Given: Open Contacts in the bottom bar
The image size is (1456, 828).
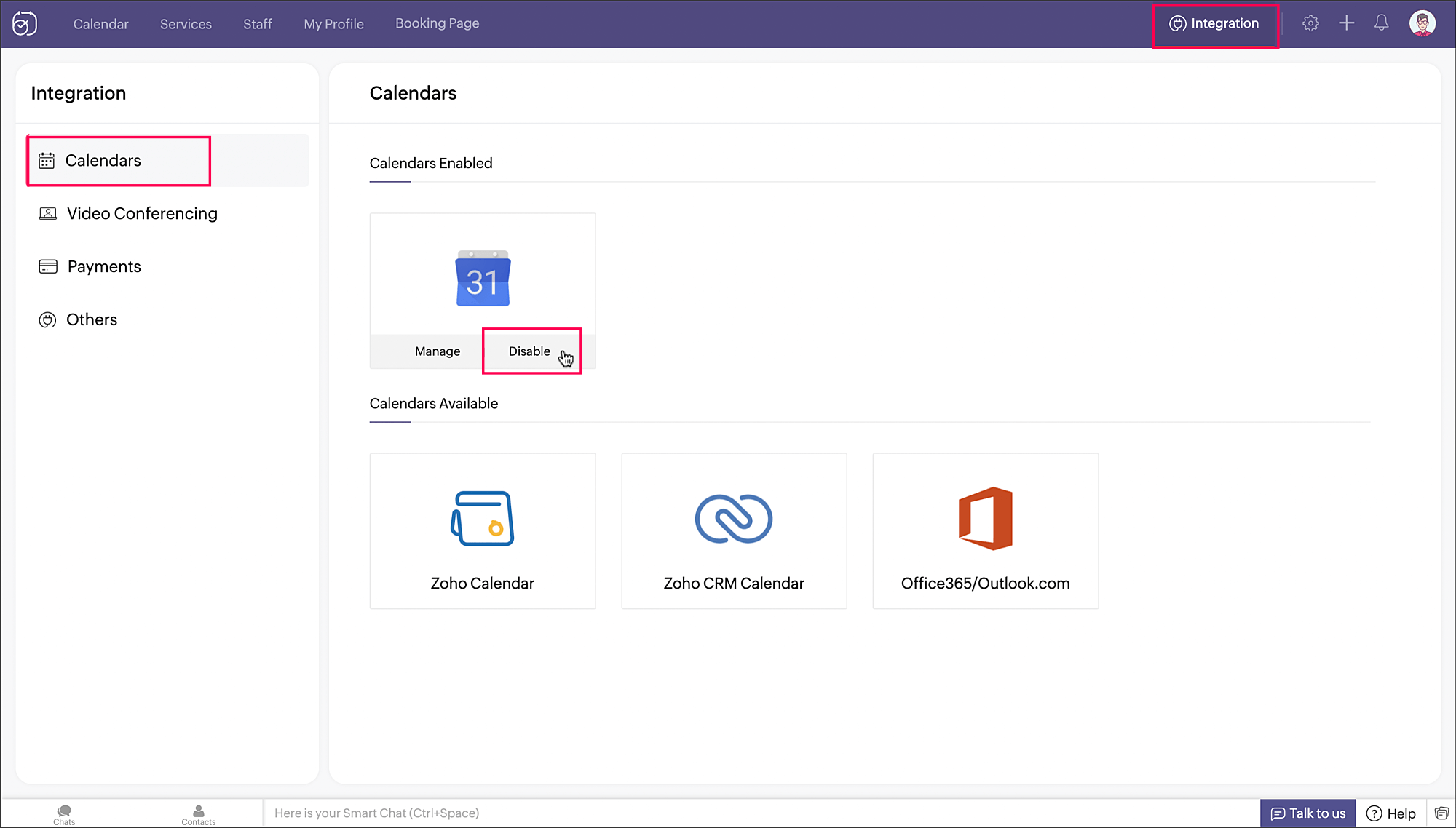Looking at the screenshot, I should point(198,815).
